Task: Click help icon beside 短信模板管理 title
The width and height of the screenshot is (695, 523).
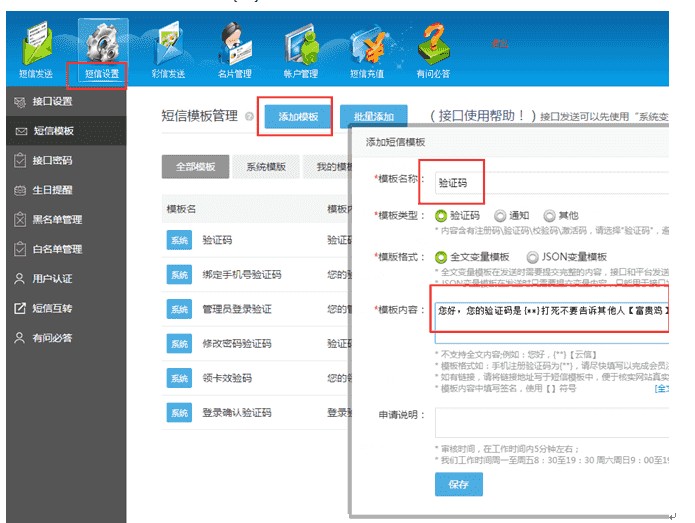Action: (x=249, y=117)
